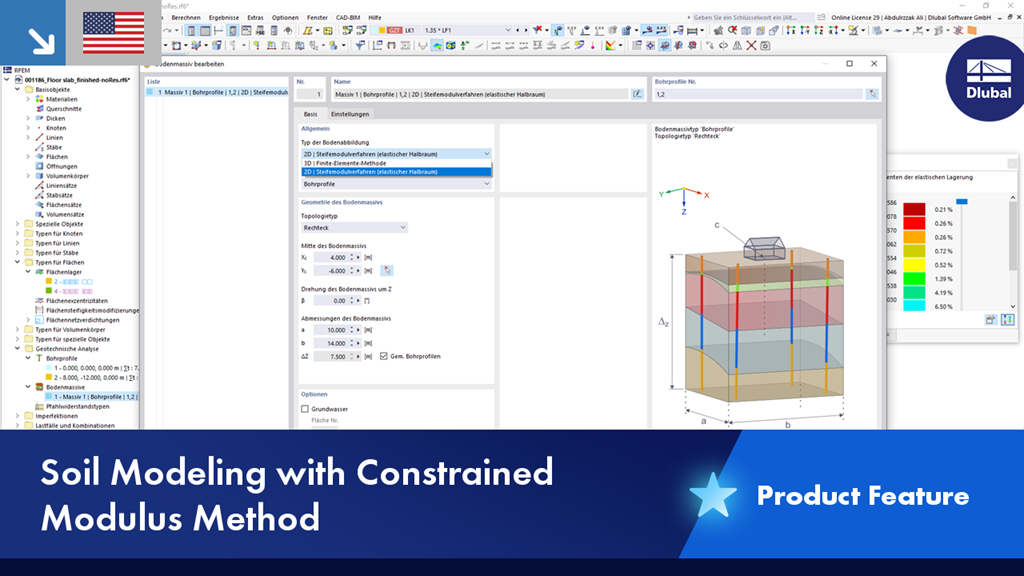Select the coordinate pick arrow beside Y₀ field

[389, 270]
